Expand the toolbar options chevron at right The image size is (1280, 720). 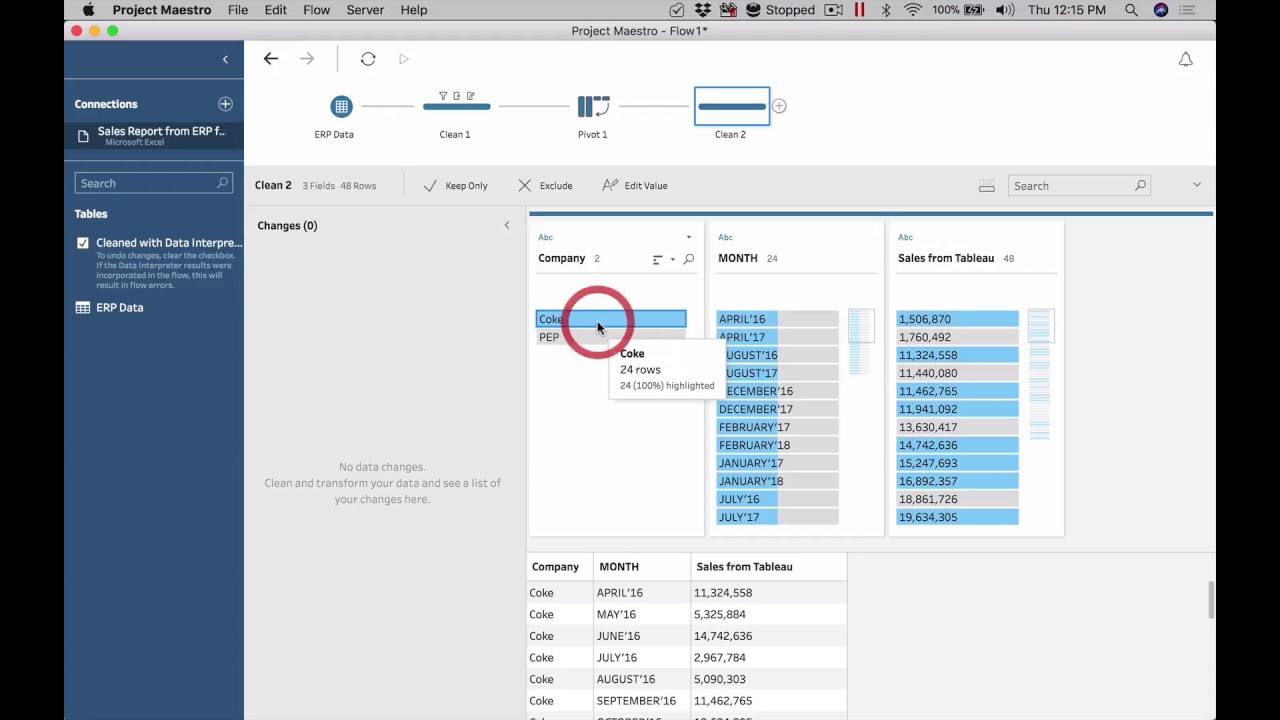pos(1197,185)
